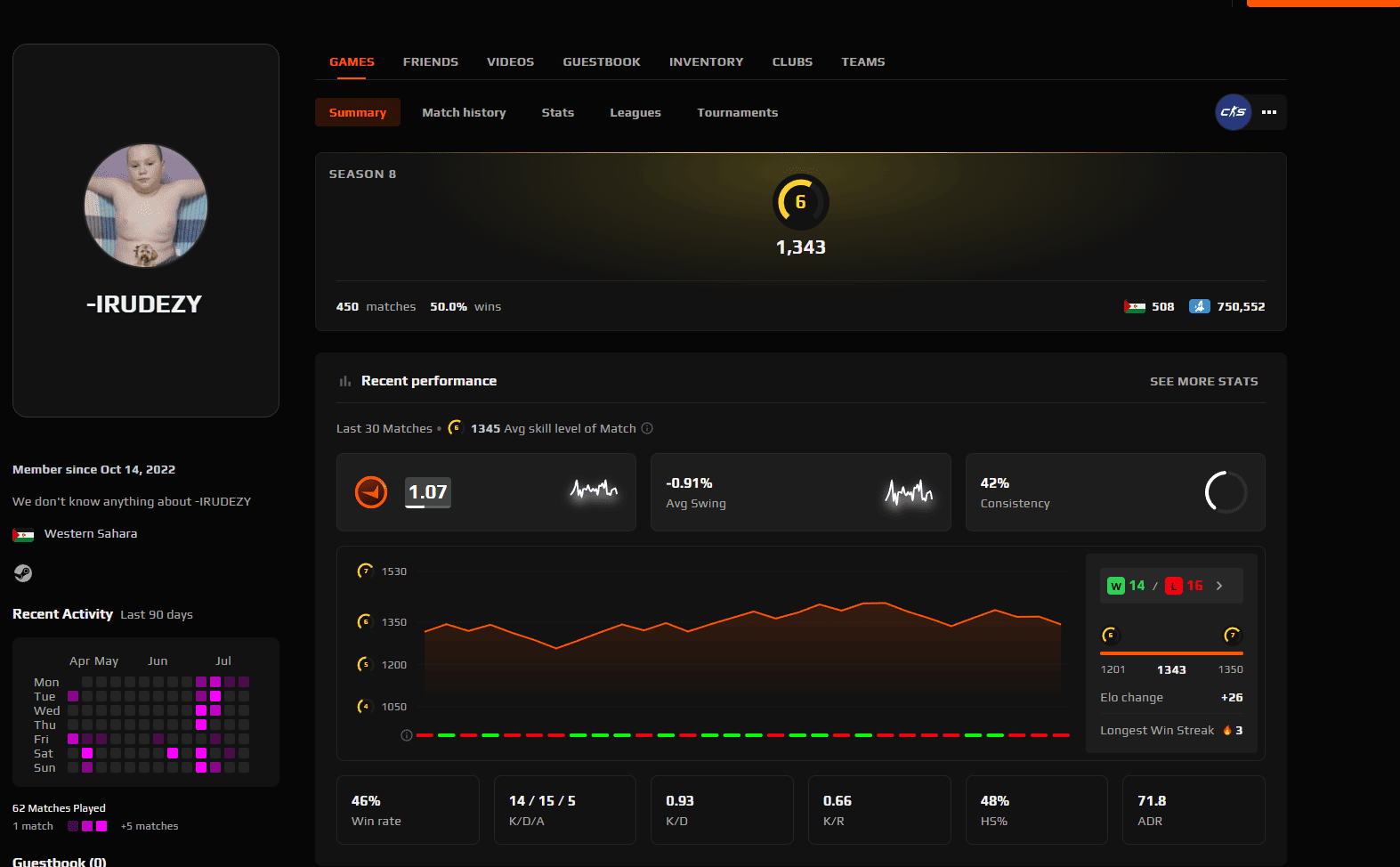
Task: Click the info icon next to Avg skill level
Action: click(647, 428)
